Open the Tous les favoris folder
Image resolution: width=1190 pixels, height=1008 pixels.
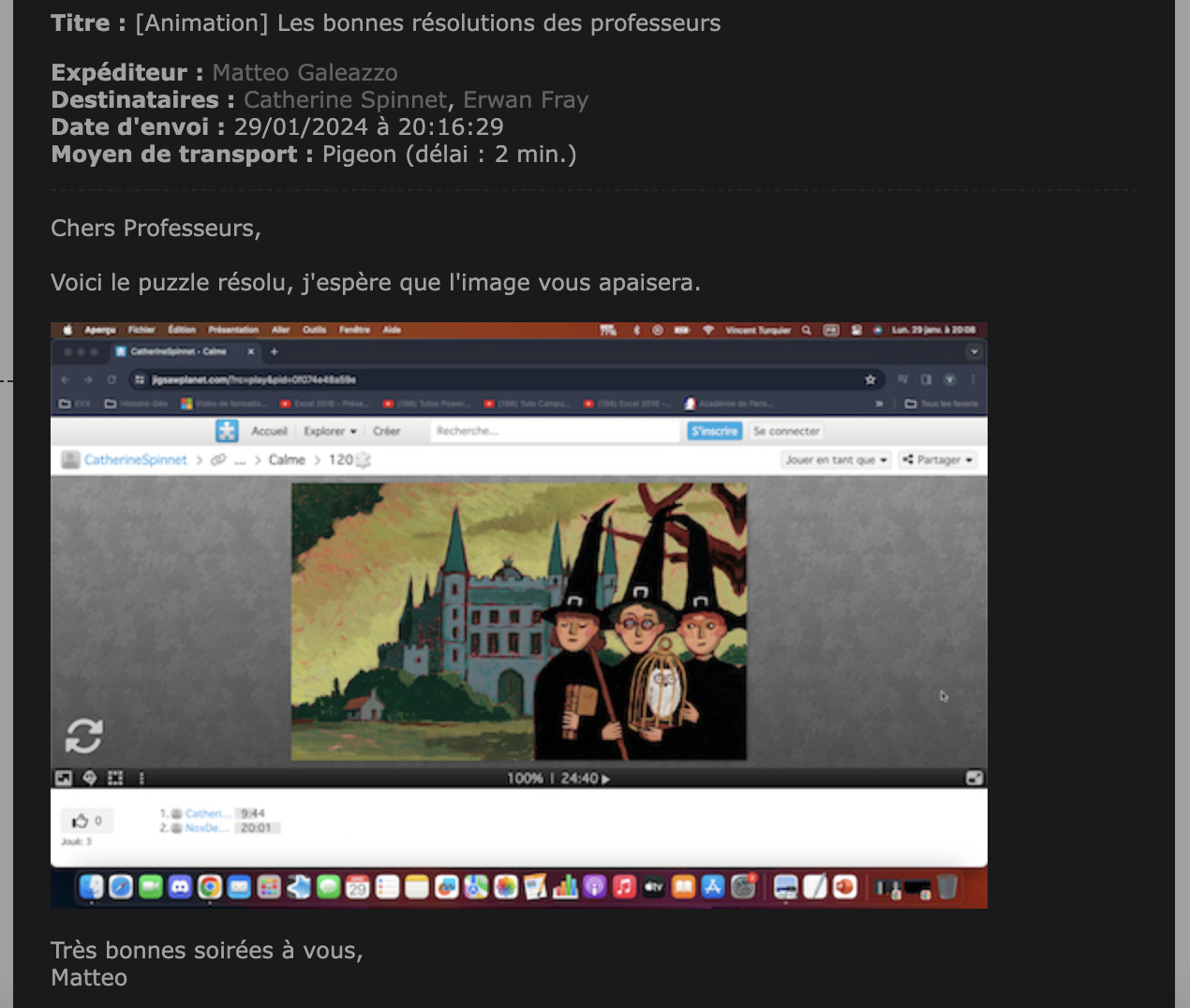942,404
